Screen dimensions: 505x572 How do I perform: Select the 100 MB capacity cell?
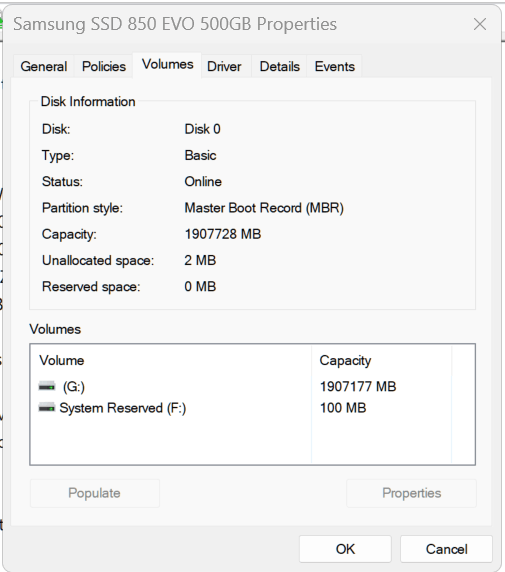point(343,408)
